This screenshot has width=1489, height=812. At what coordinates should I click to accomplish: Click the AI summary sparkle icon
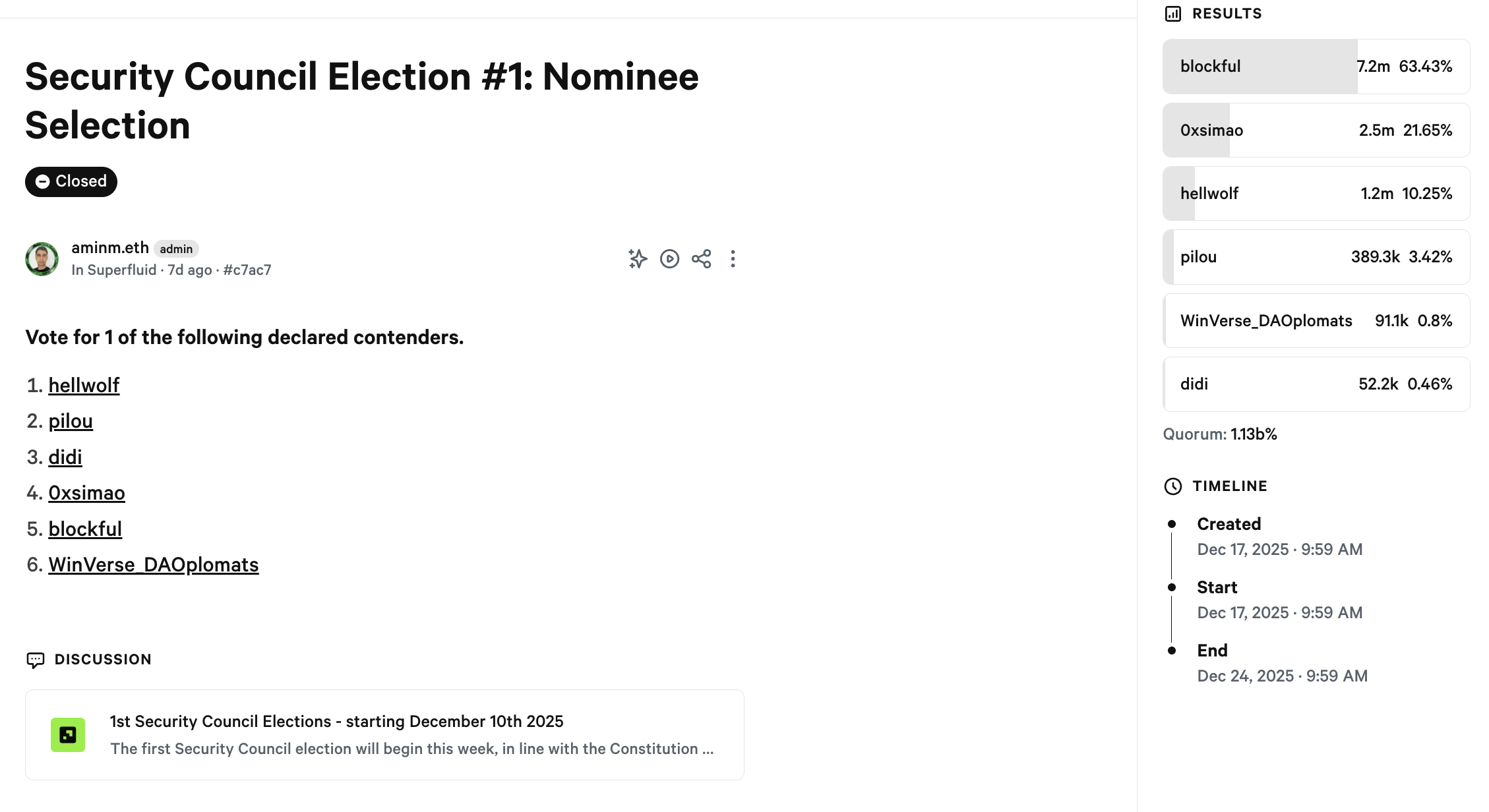click(638, 258)
